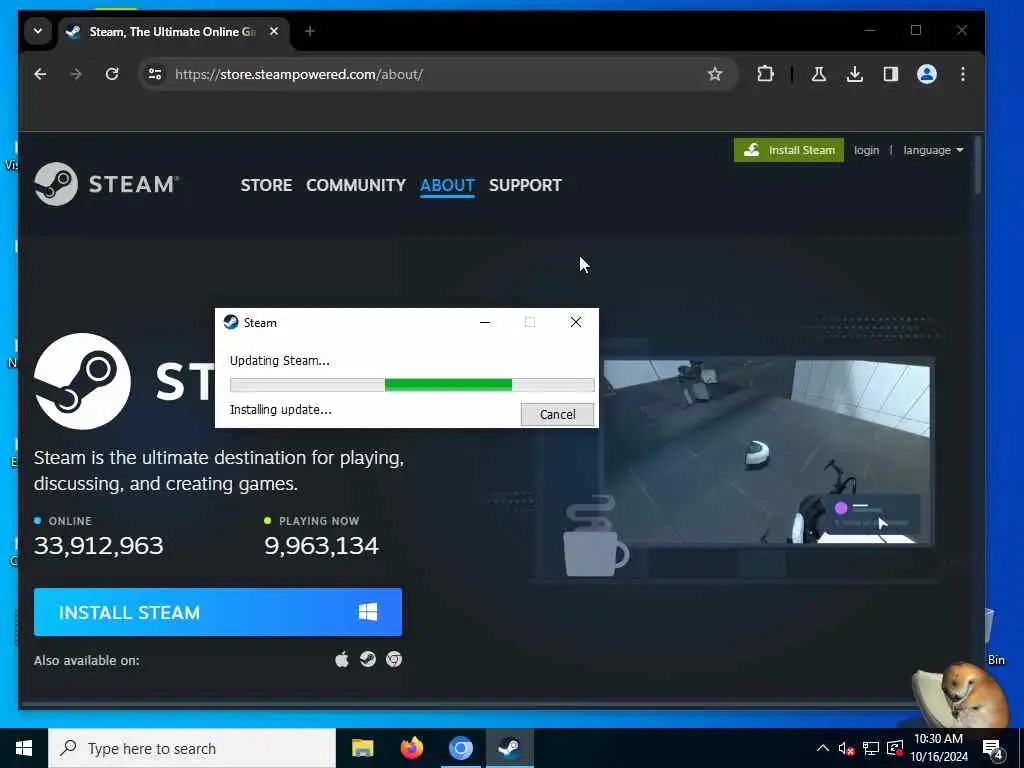
Task: Cancel the Steam update
Action: click(x=557, y=415)
